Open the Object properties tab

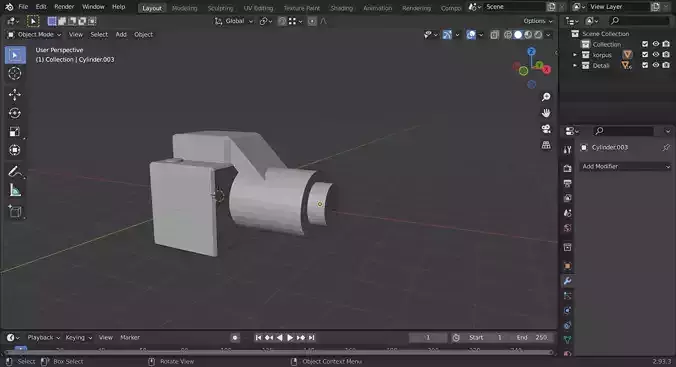(567, 266)
